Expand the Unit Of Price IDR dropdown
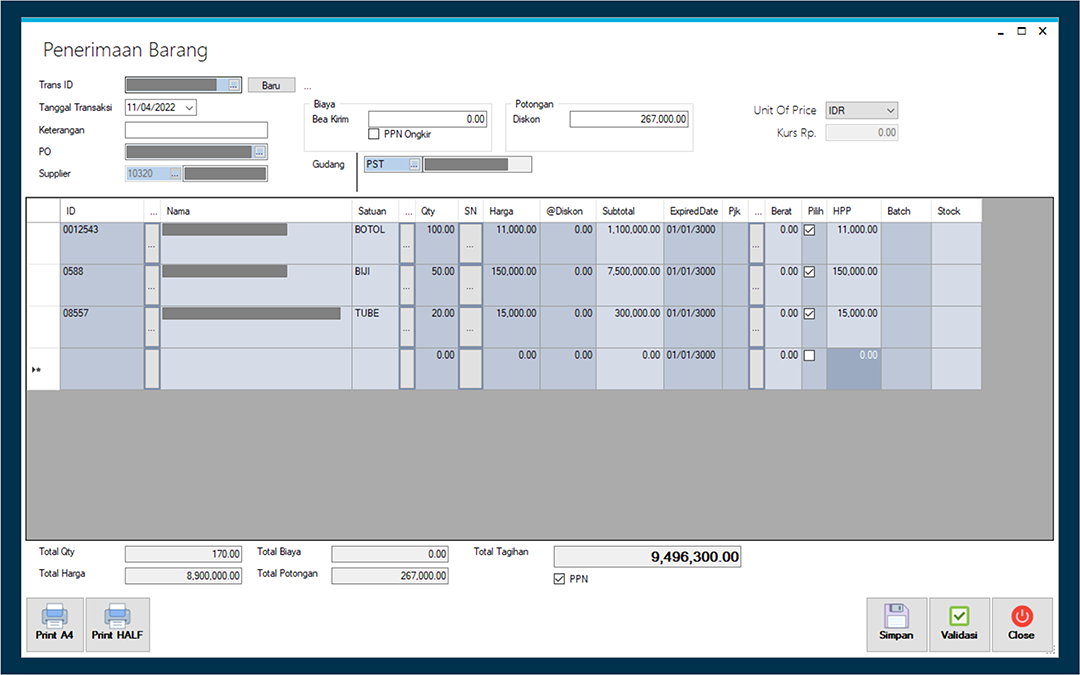1080x675 pixels. click(891, 110)
